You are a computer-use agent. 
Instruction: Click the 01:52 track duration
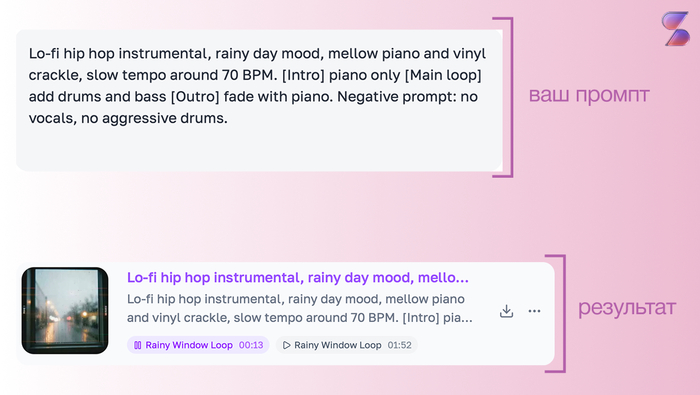[x=400, y=345]
